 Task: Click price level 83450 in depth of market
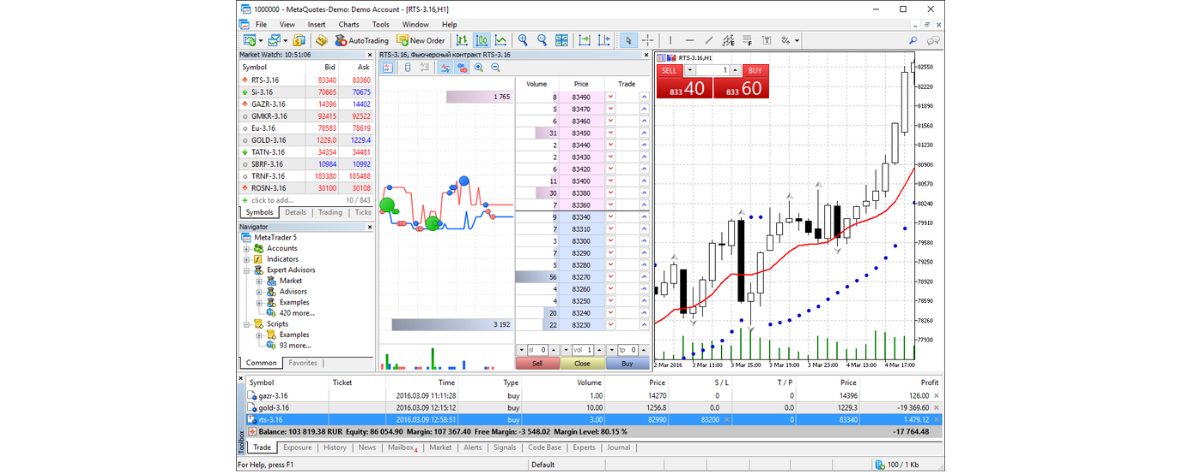pyautogui.click(x=581, y=132)
